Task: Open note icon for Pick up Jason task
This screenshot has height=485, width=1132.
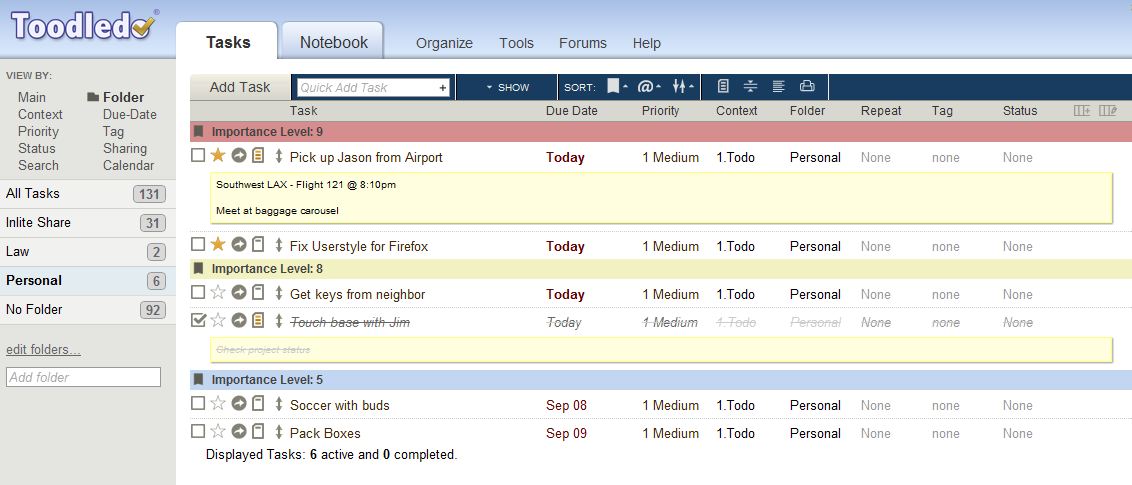Action: coord(258,156)
